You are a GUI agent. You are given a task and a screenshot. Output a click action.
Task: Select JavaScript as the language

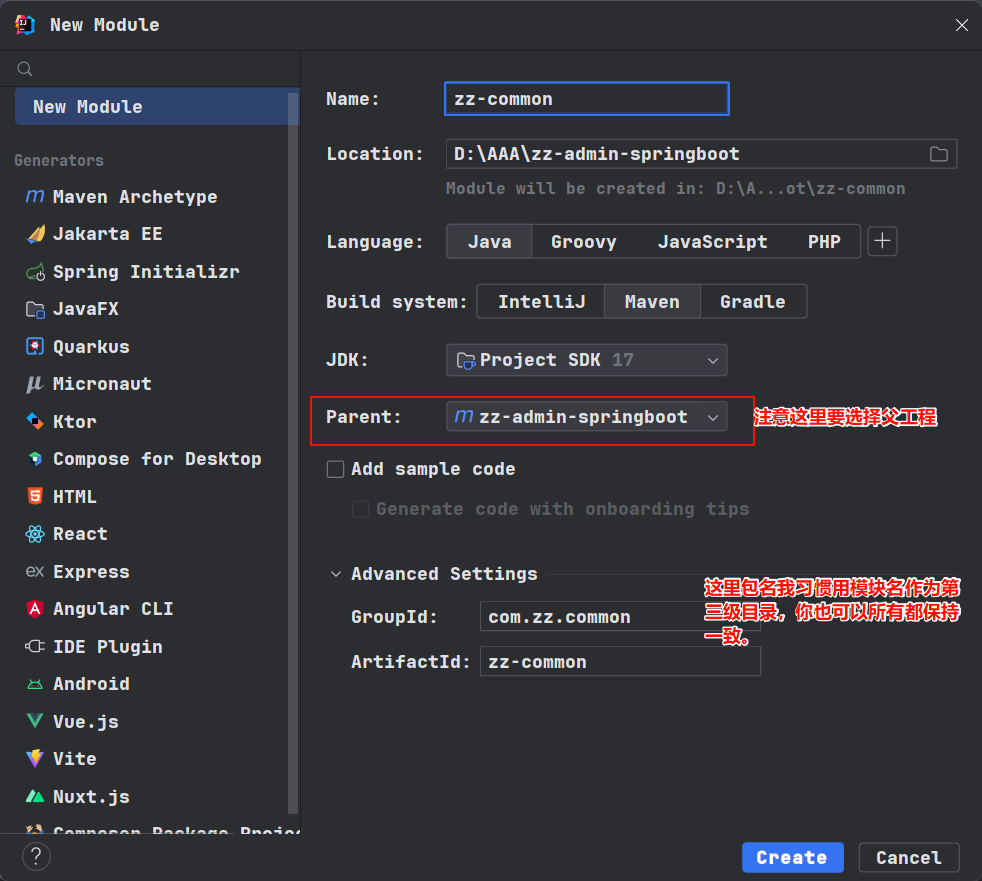(x=713, y=242)
